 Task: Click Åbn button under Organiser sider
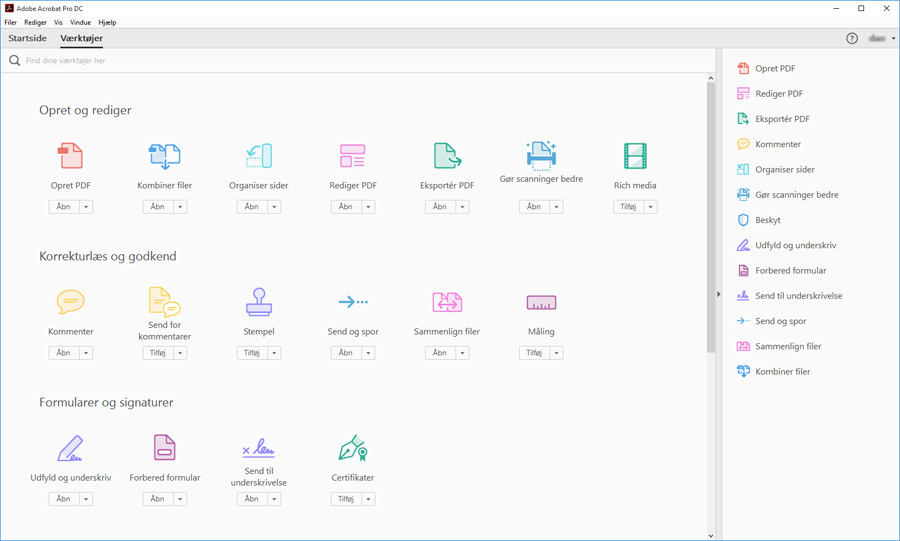252,207
